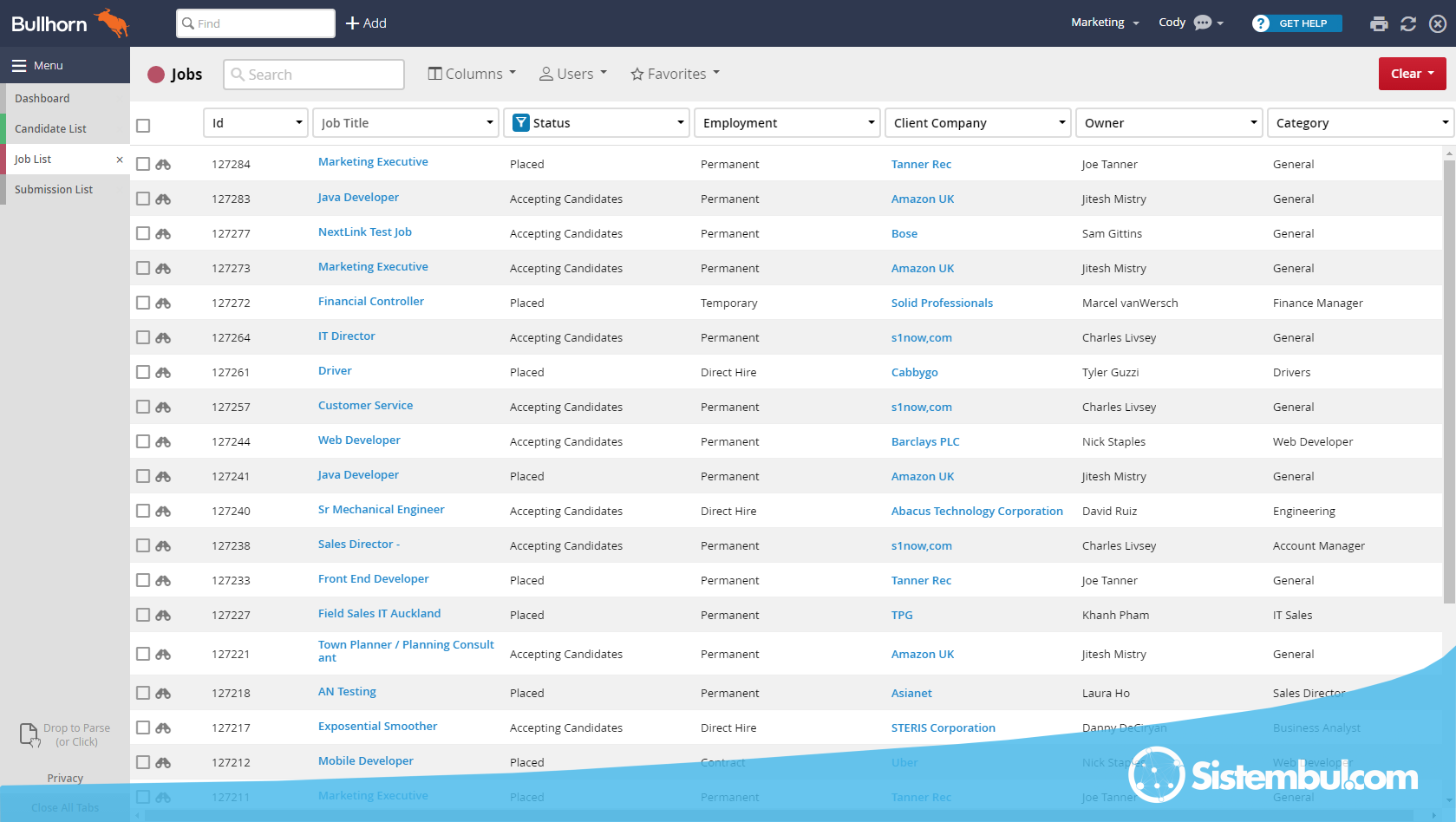Click the red Jobs circle icon
This screenshot has width=1456, height=822.
click(156, 75)
